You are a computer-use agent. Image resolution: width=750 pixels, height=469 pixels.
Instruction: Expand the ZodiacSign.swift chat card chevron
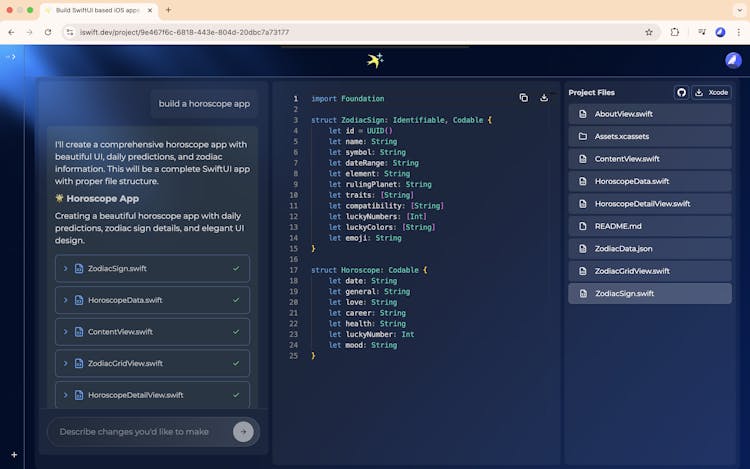[x=66, y=269]
